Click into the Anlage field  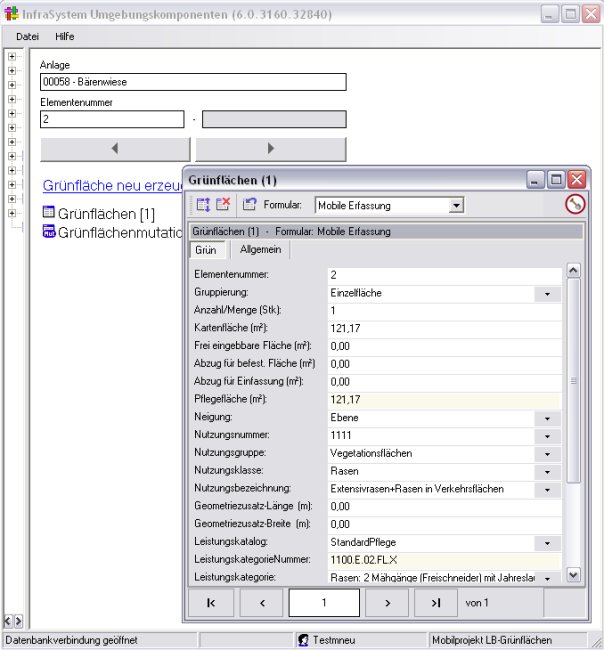click(192, 82)
